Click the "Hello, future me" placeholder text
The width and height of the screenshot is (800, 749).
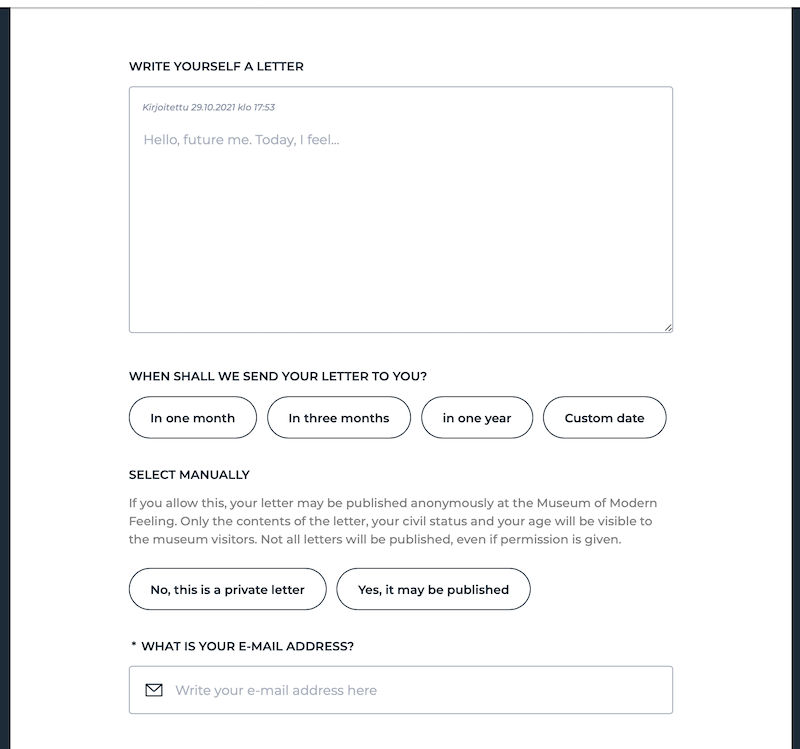pos(241,140)
